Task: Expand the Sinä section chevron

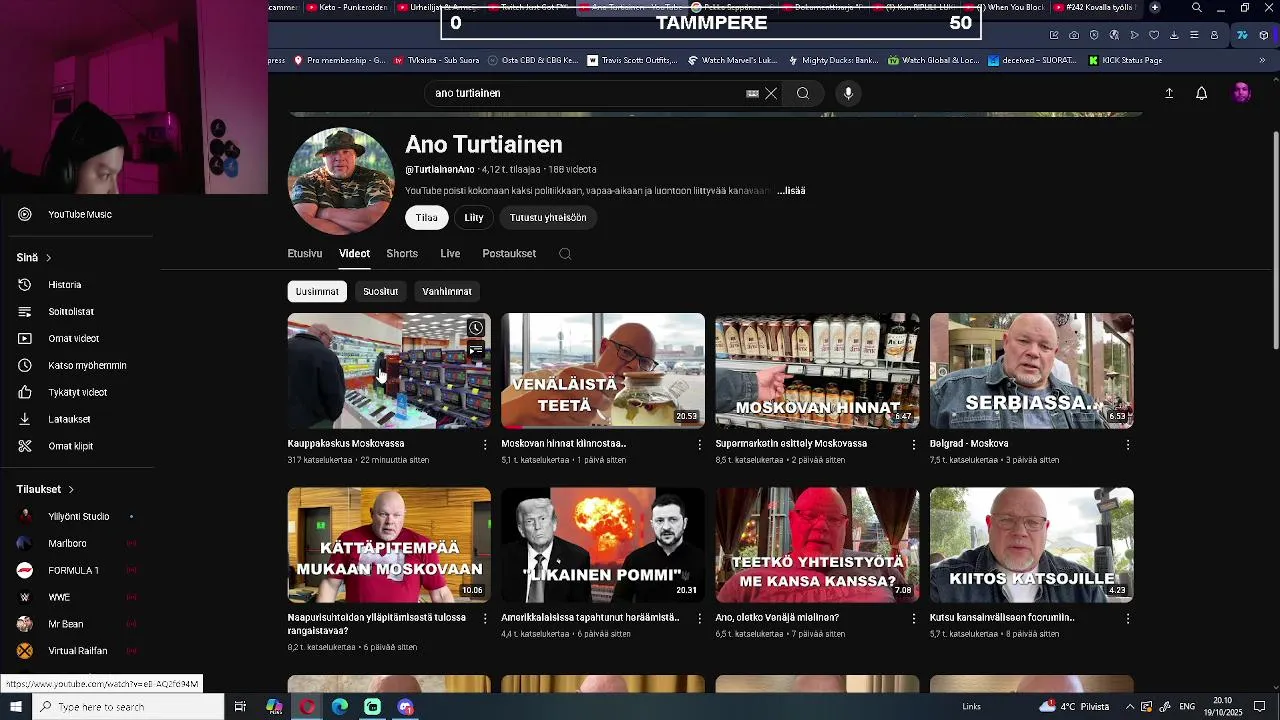Action: pos(48,258)
